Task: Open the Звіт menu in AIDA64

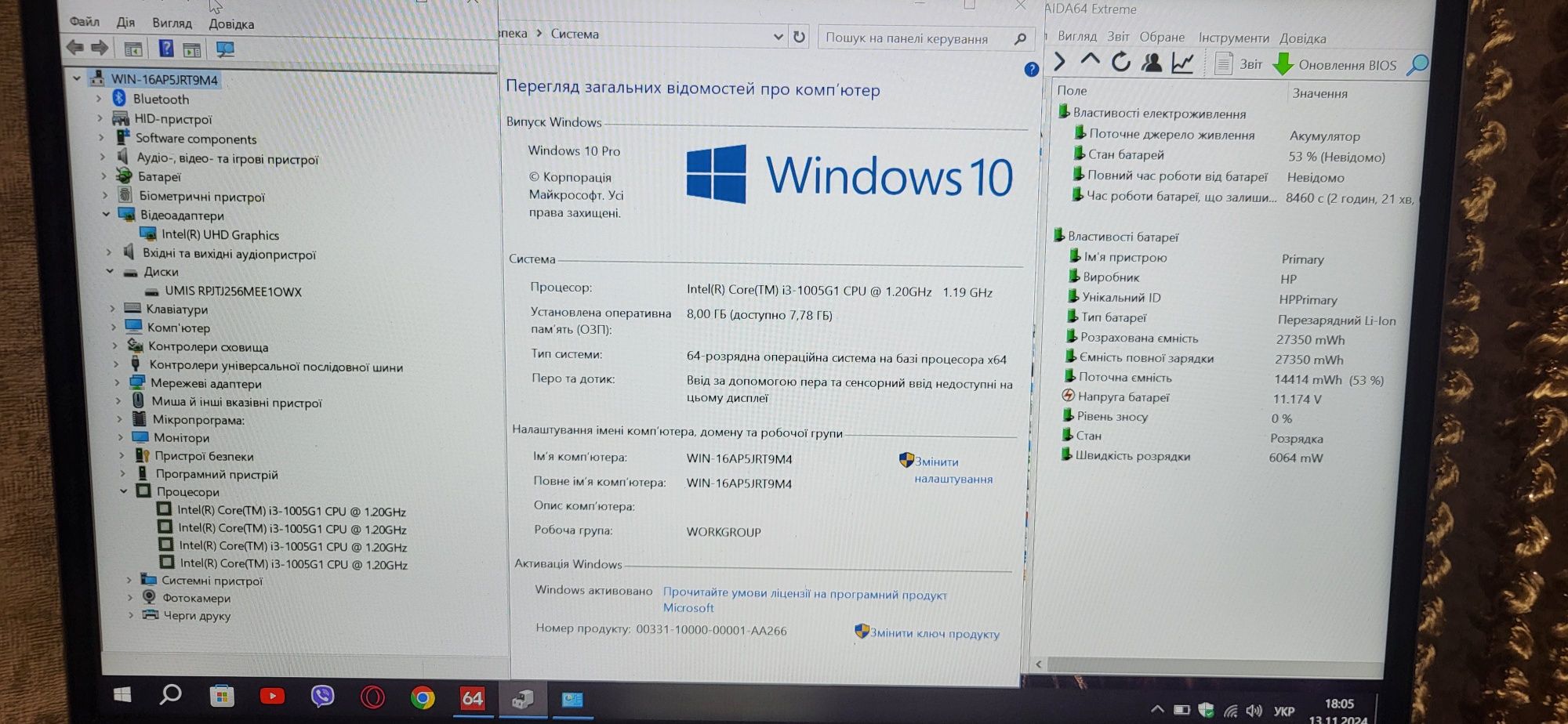Action: (1118, 36)
